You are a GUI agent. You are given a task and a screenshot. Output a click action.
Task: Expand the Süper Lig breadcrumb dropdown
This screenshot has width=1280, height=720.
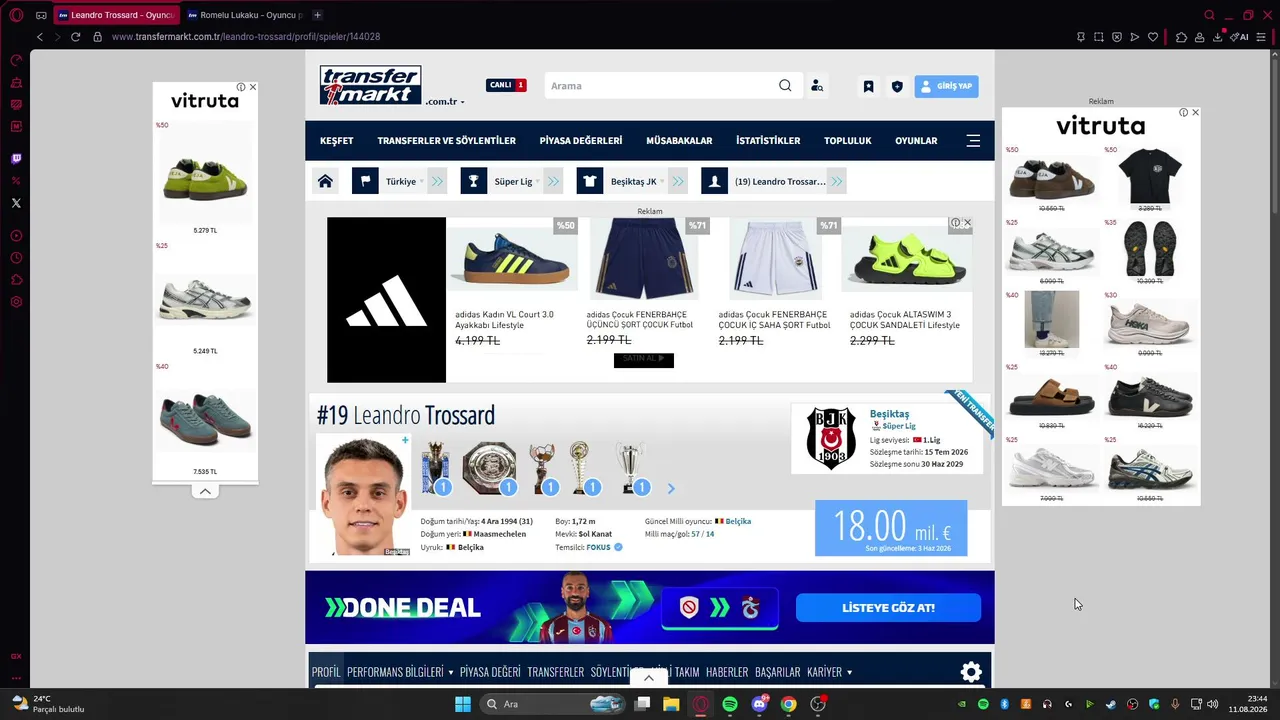click(553, 182)
